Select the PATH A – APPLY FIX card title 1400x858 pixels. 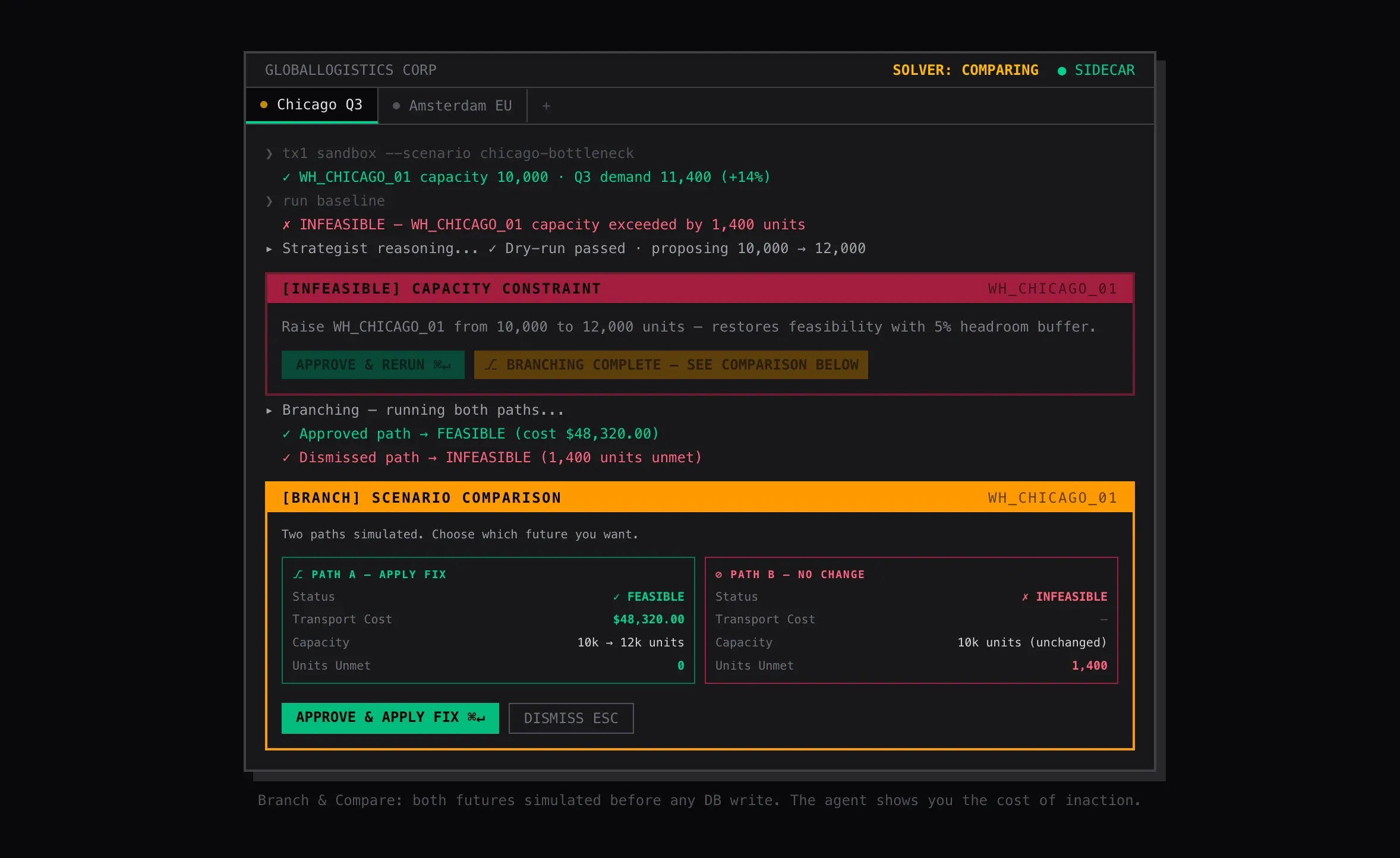click(x=379, y=575)
